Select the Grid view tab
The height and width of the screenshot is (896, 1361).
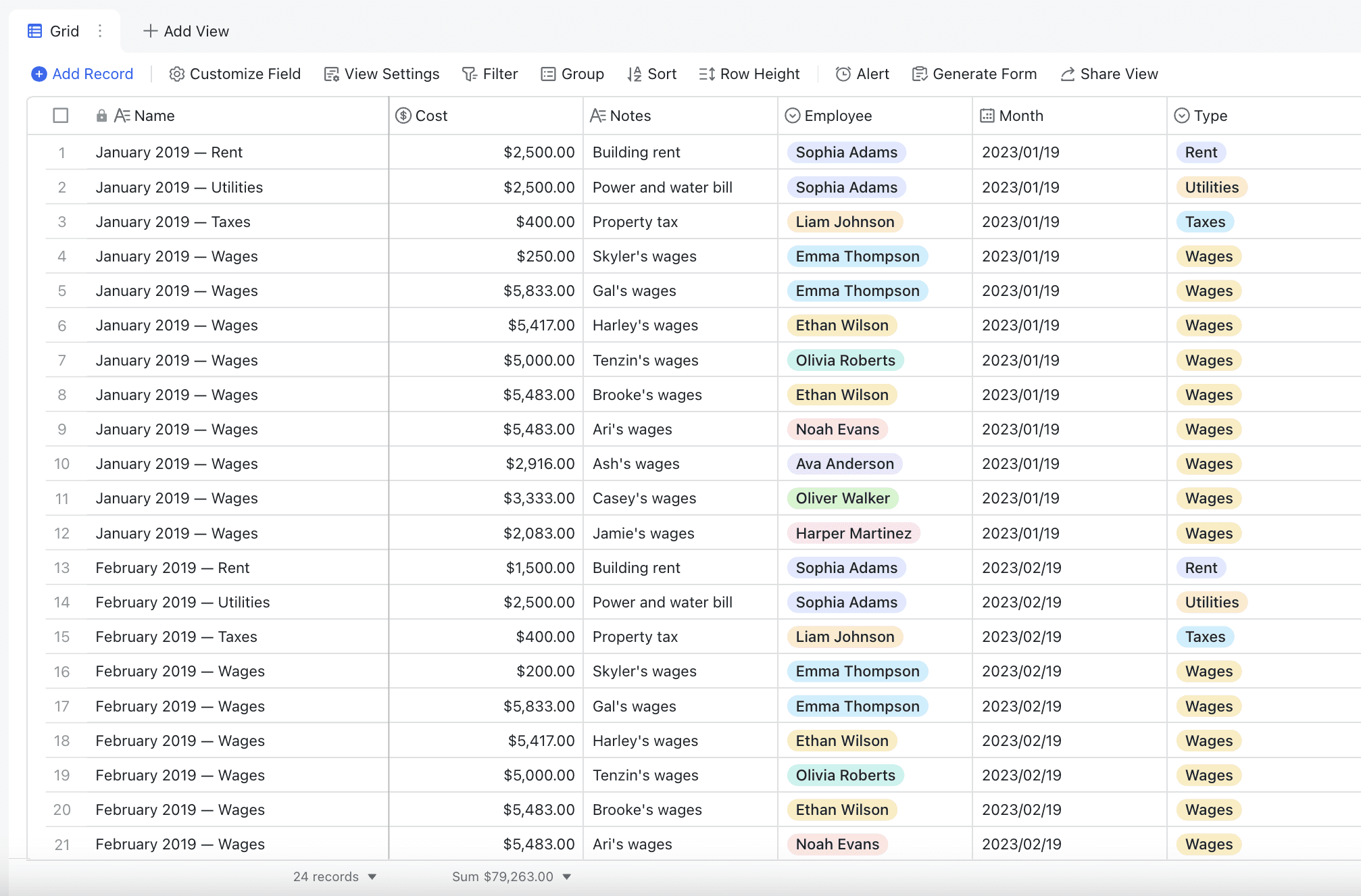pos(54,31)
